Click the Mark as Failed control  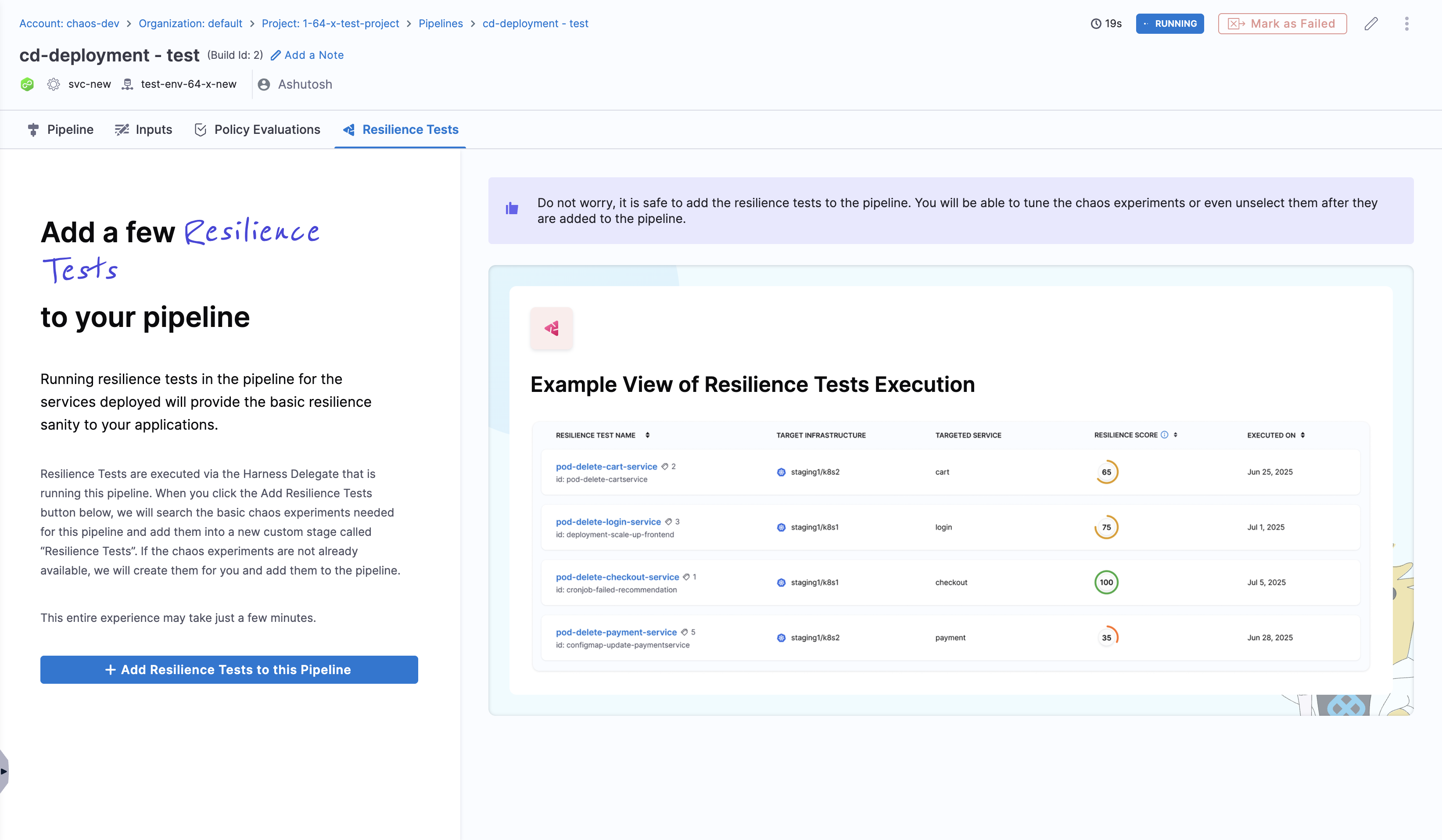click(1282, 23)
